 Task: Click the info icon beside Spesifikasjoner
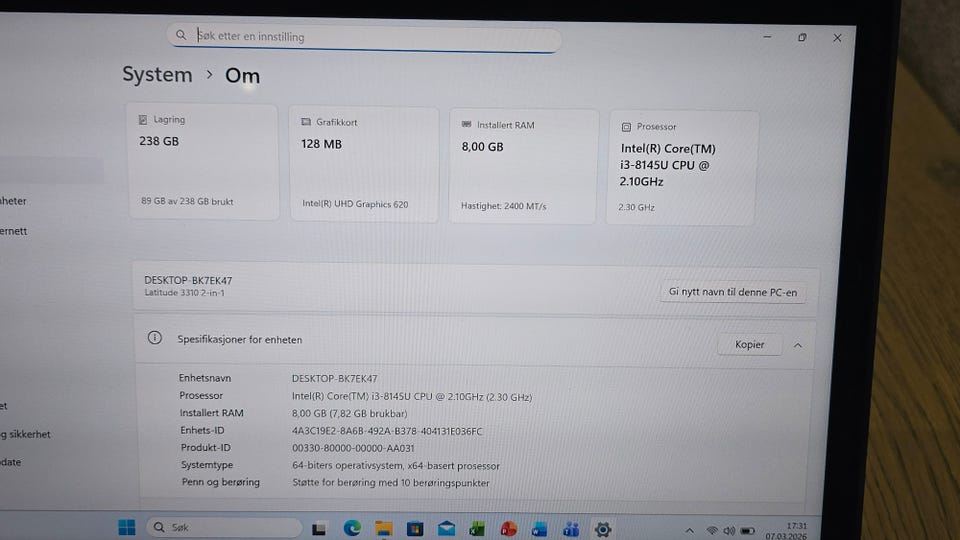[154, 338]
